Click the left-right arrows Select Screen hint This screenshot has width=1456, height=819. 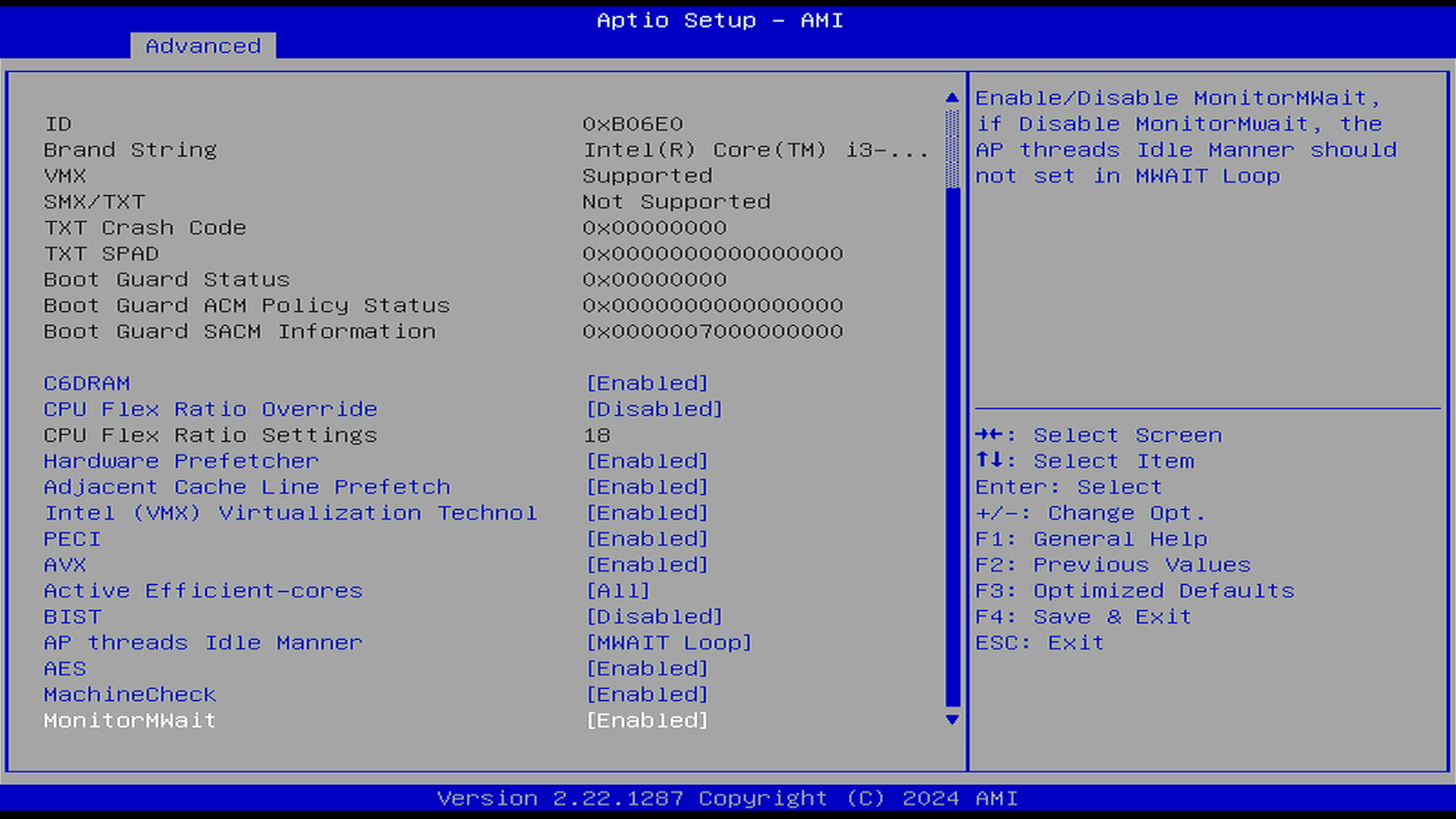pos(1098,435)
